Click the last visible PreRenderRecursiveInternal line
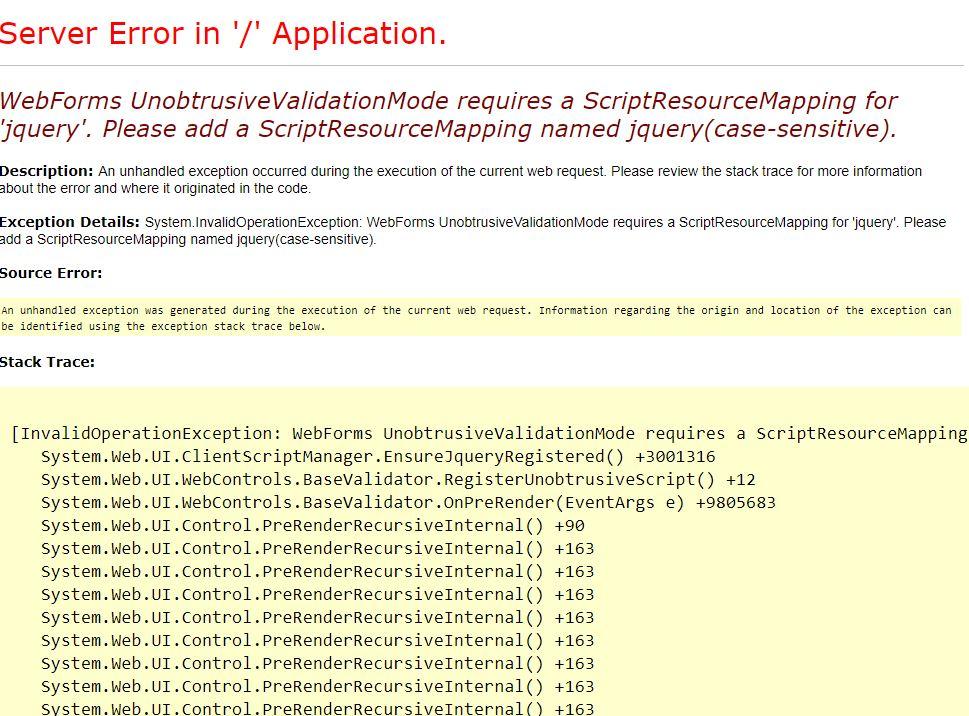Viewport: 969px width, 716px height. (320, 709)
